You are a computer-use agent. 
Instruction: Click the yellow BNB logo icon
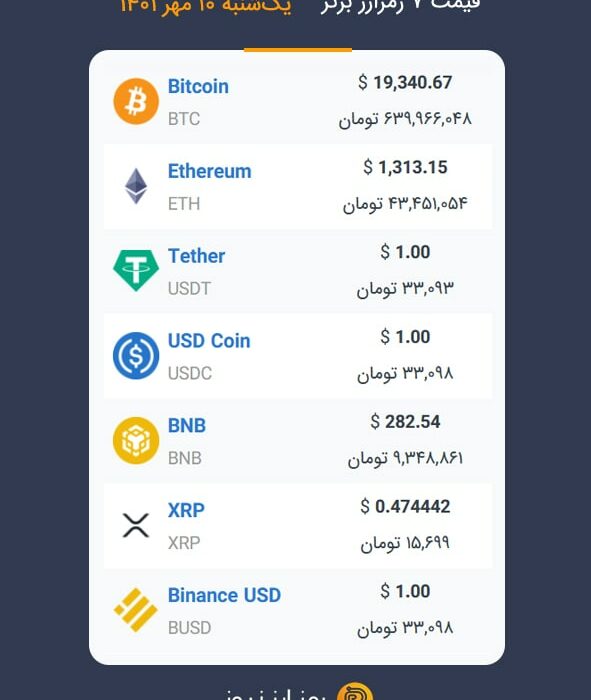coord(136,441)
